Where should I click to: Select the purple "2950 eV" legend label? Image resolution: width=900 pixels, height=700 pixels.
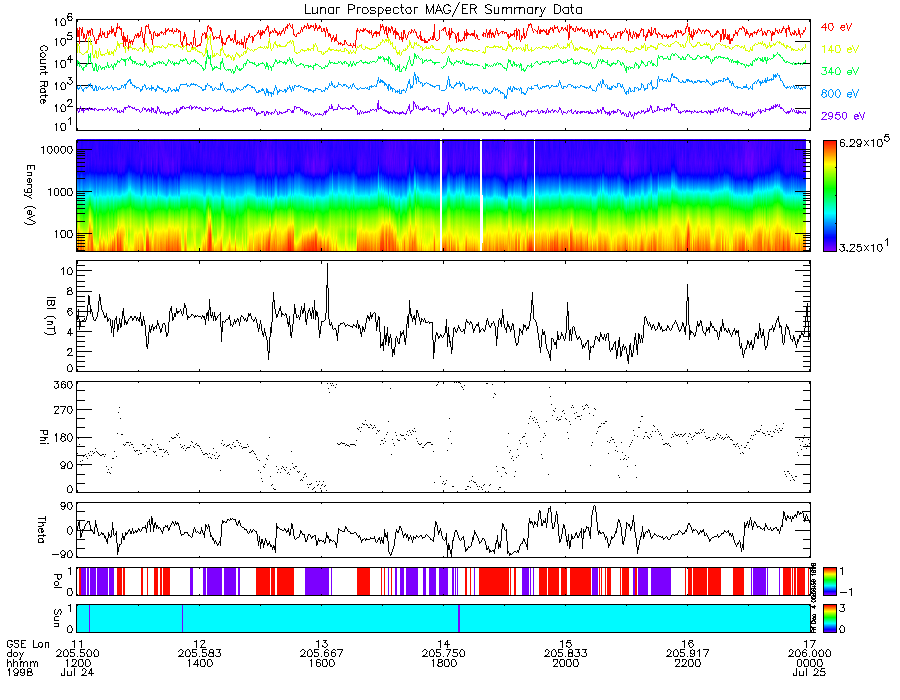843,116
